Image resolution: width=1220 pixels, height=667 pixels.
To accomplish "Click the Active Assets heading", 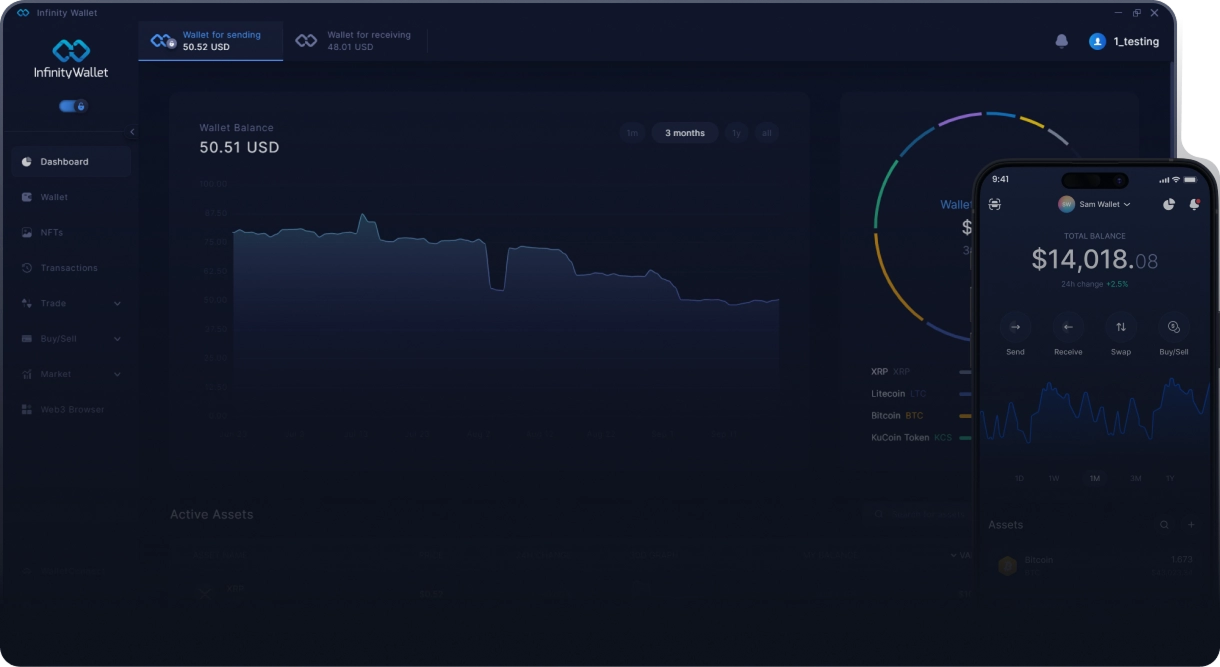I will click(x=212, y=515).
